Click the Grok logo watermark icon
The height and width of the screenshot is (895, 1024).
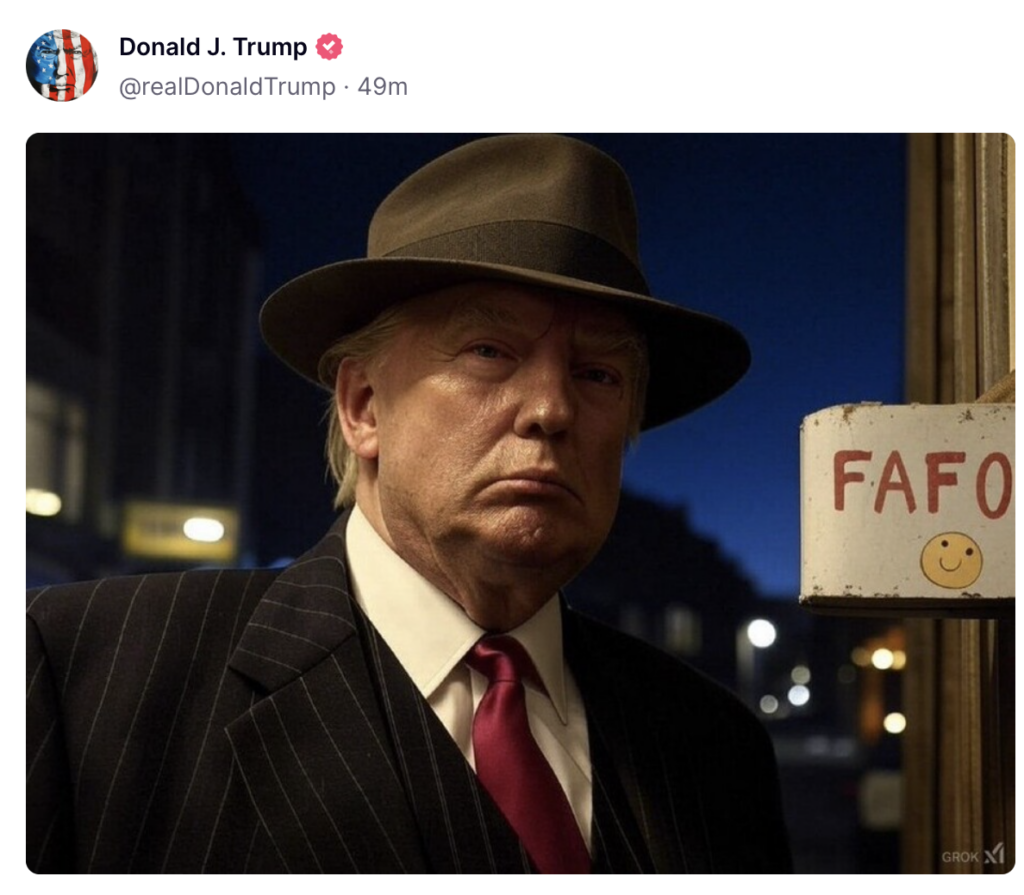coord(994,853)
